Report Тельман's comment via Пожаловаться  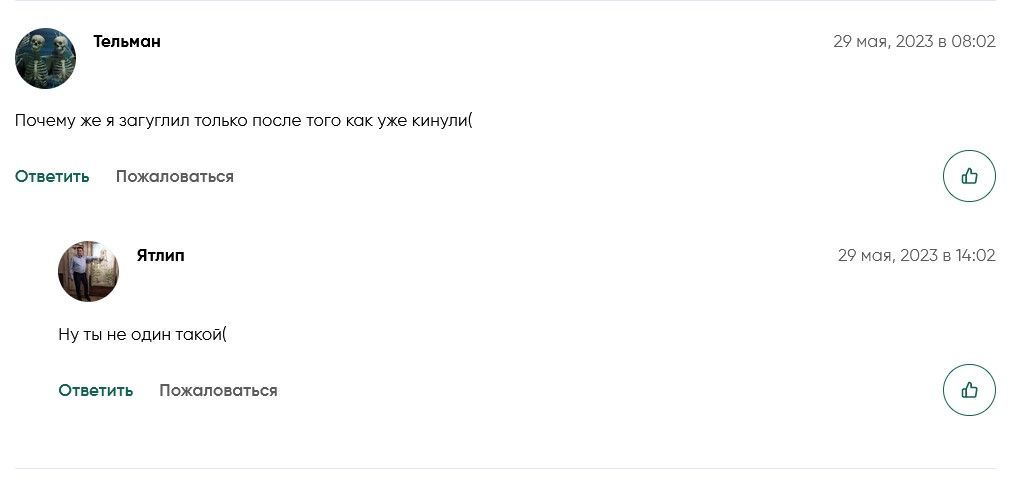point(175,177)
